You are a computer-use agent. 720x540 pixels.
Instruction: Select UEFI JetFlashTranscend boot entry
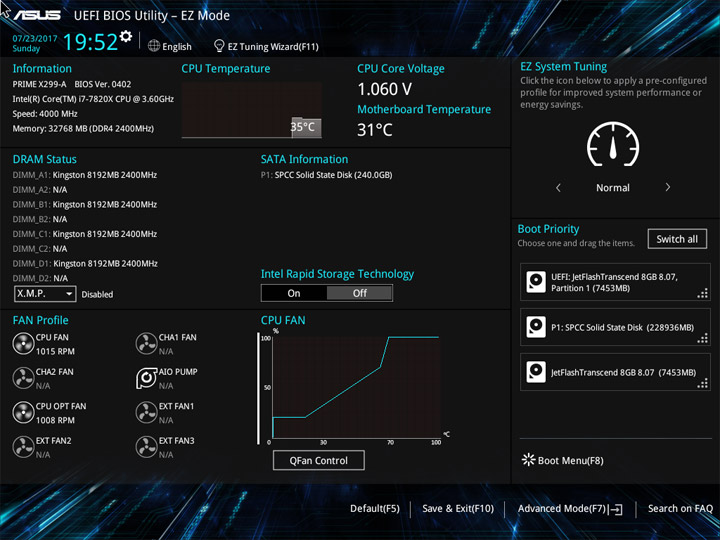615,282
